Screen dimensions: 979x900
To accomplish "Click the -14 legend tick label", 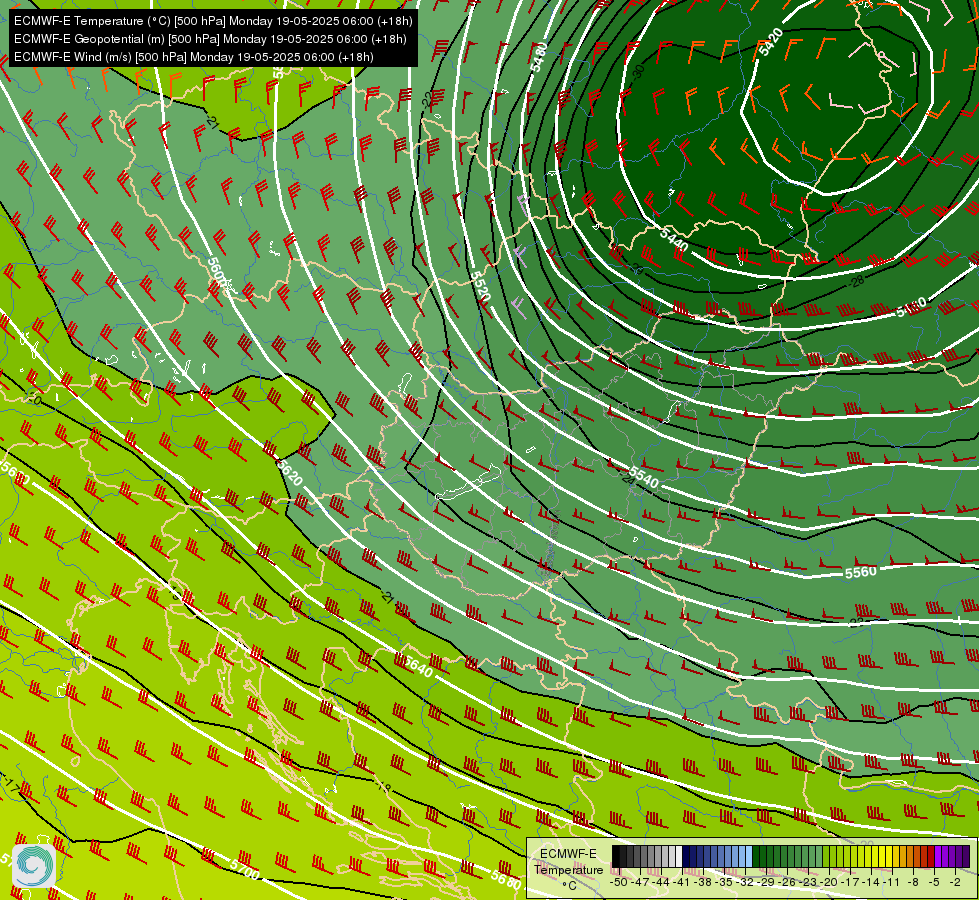I will (872, 882).
